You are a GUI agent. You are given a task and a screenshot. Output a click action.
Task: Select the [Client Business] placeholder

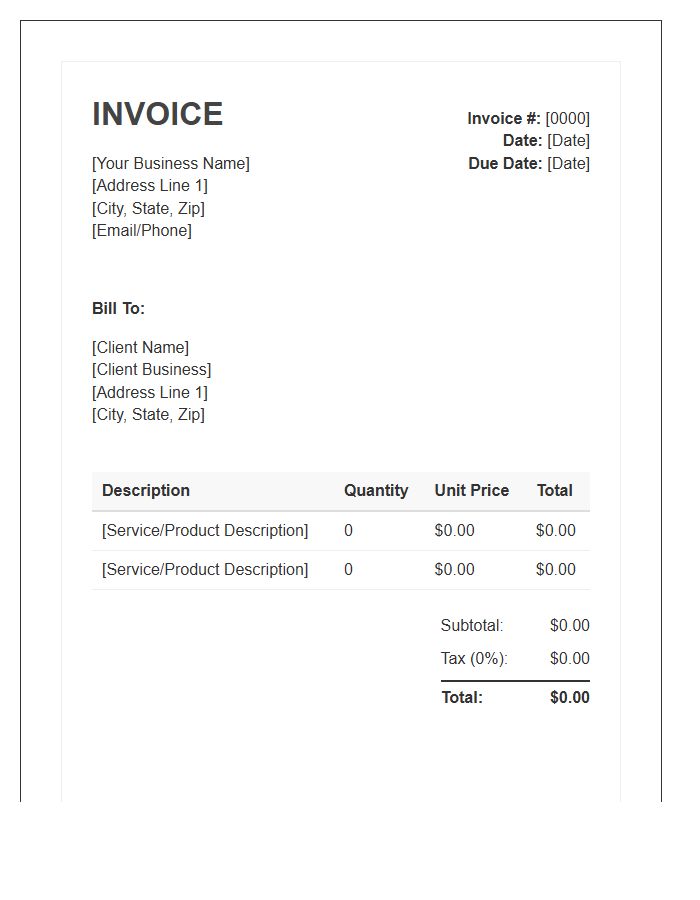tap(151, 370)
